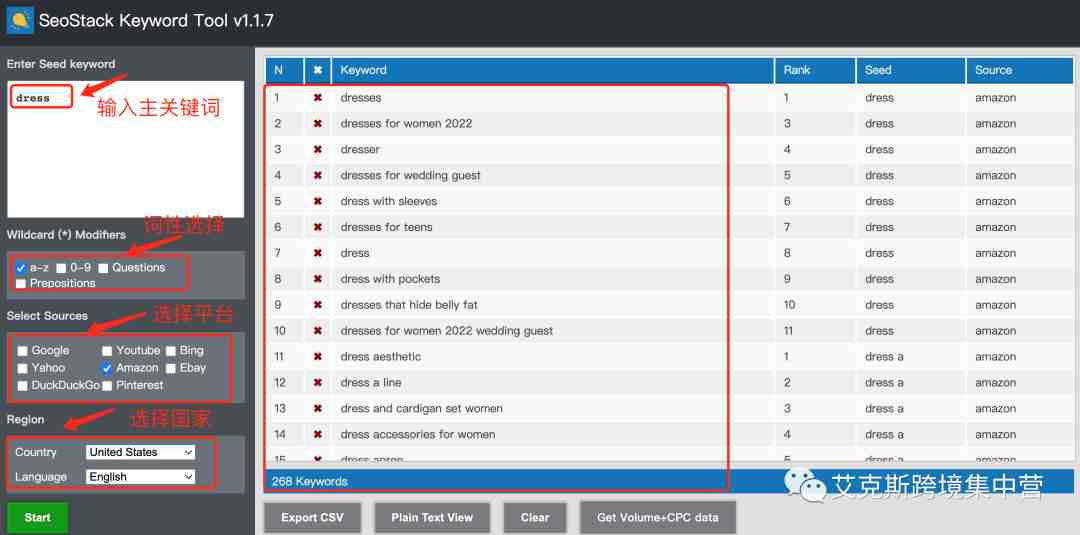Delete 'dresses for women 2022' row X
The height and width of the screenshot is (535, 1080).
click(x=318, y=124)
